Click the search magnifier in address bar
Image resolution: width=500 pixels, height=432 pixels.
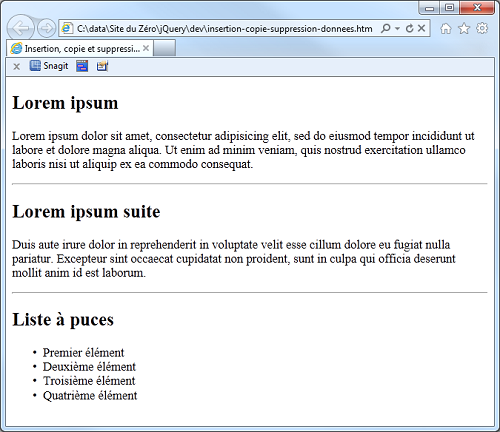(x=386, y=28)
